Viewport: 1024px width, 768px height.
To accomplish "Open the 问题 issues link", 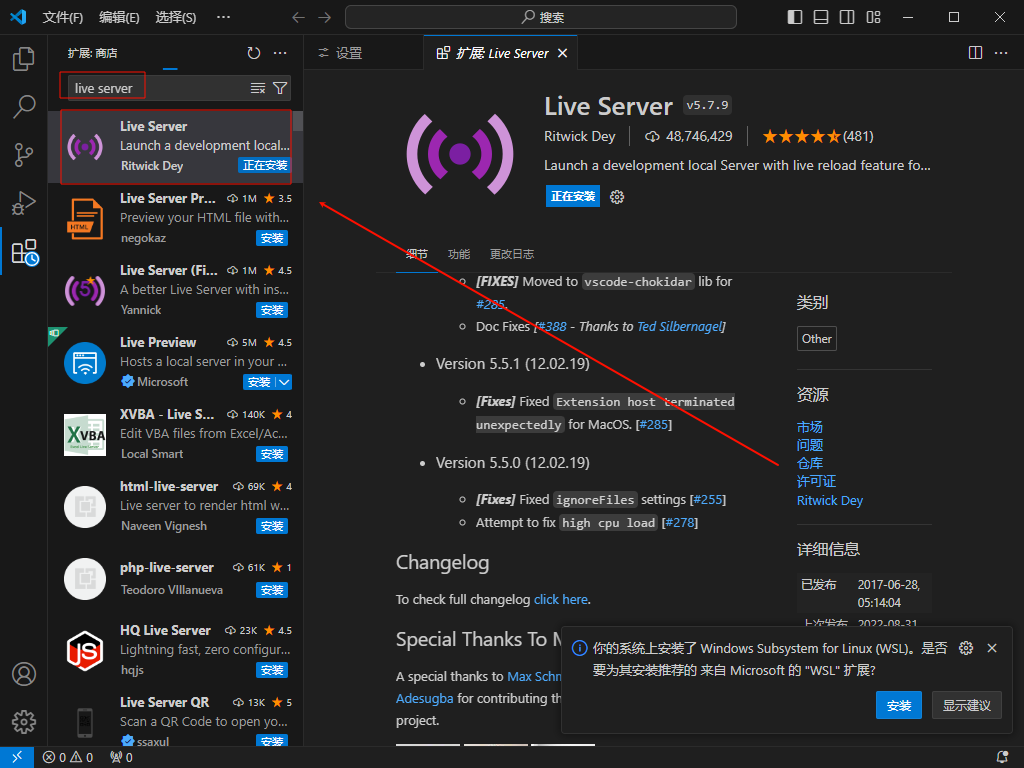I will click(810, 445).
